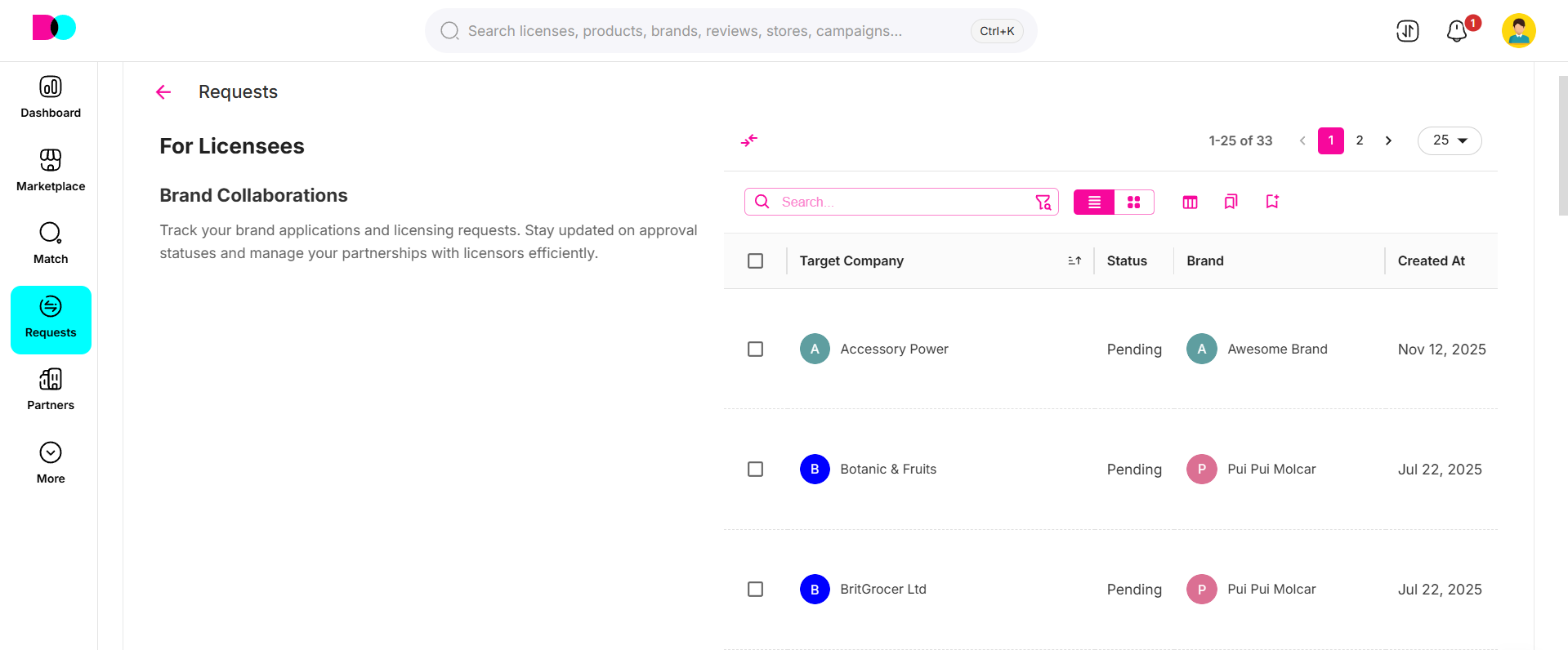Open the 25 rows per page dropdown
Viewport: 1568px width, 650px height.
pyautogui.click(x=1450, y=140)
